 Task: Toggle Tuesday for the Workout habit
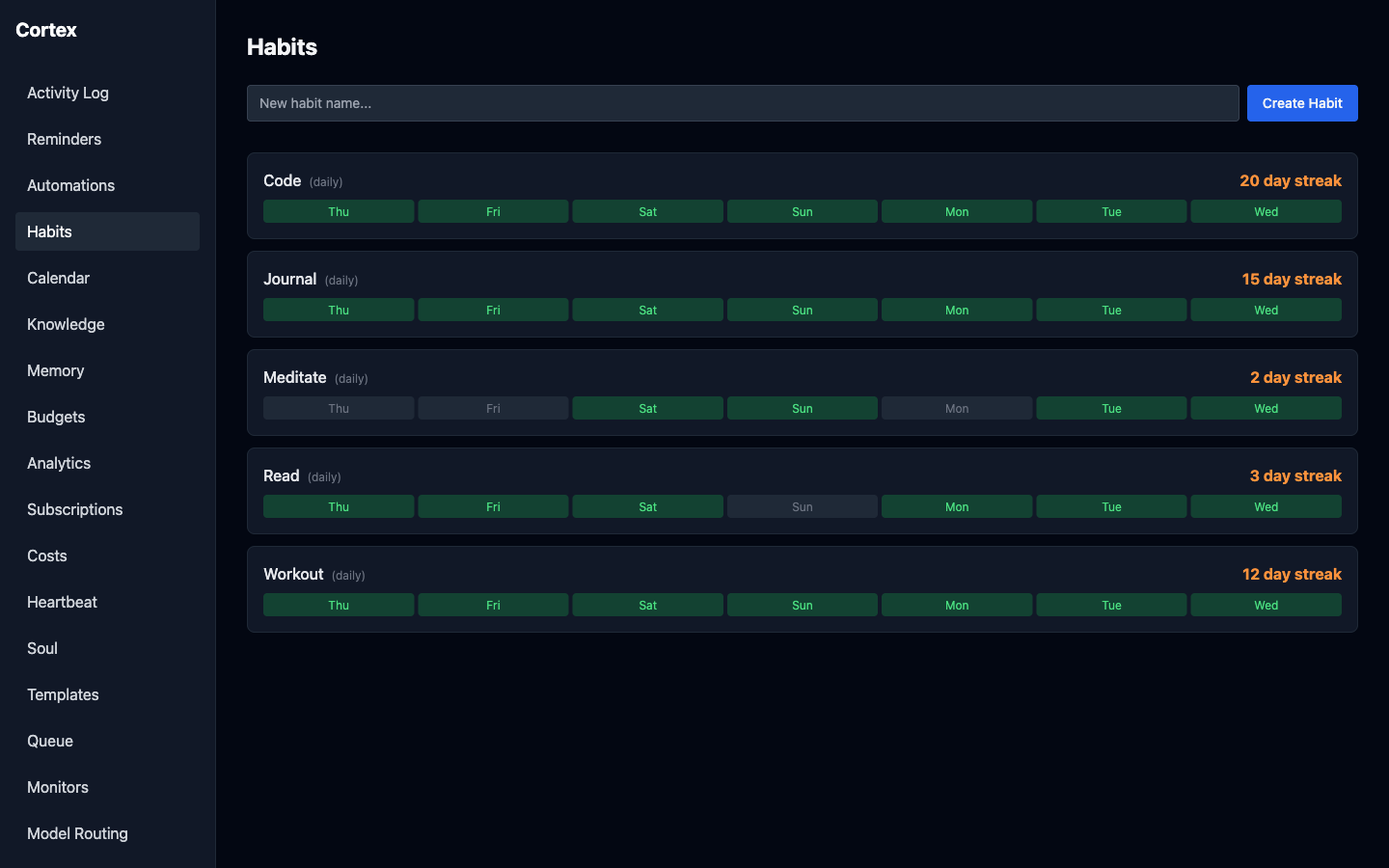pos(1111,605)
